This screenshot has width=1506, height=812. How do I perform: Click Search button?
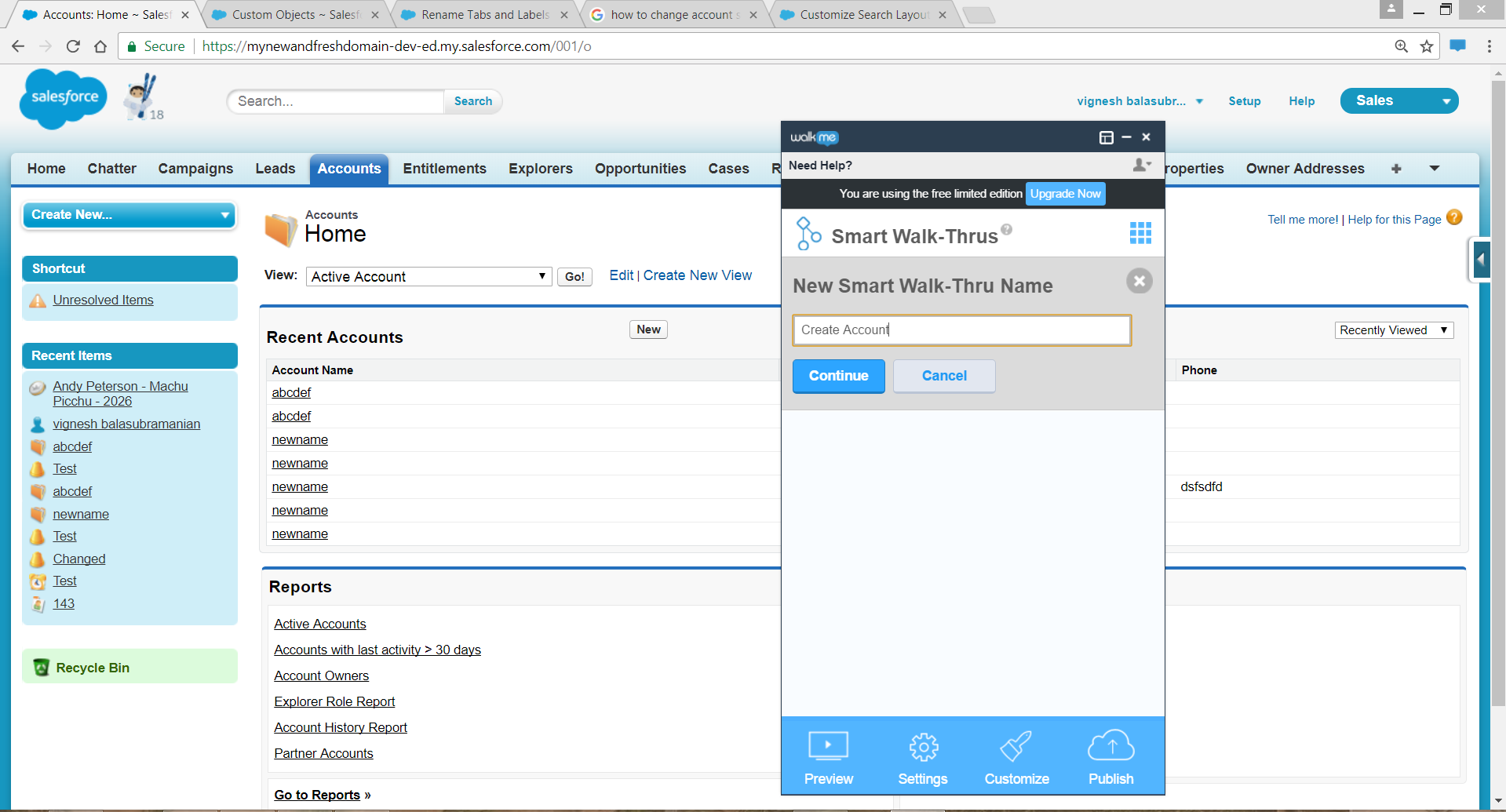pyautogui.click(x=473, y=101)
